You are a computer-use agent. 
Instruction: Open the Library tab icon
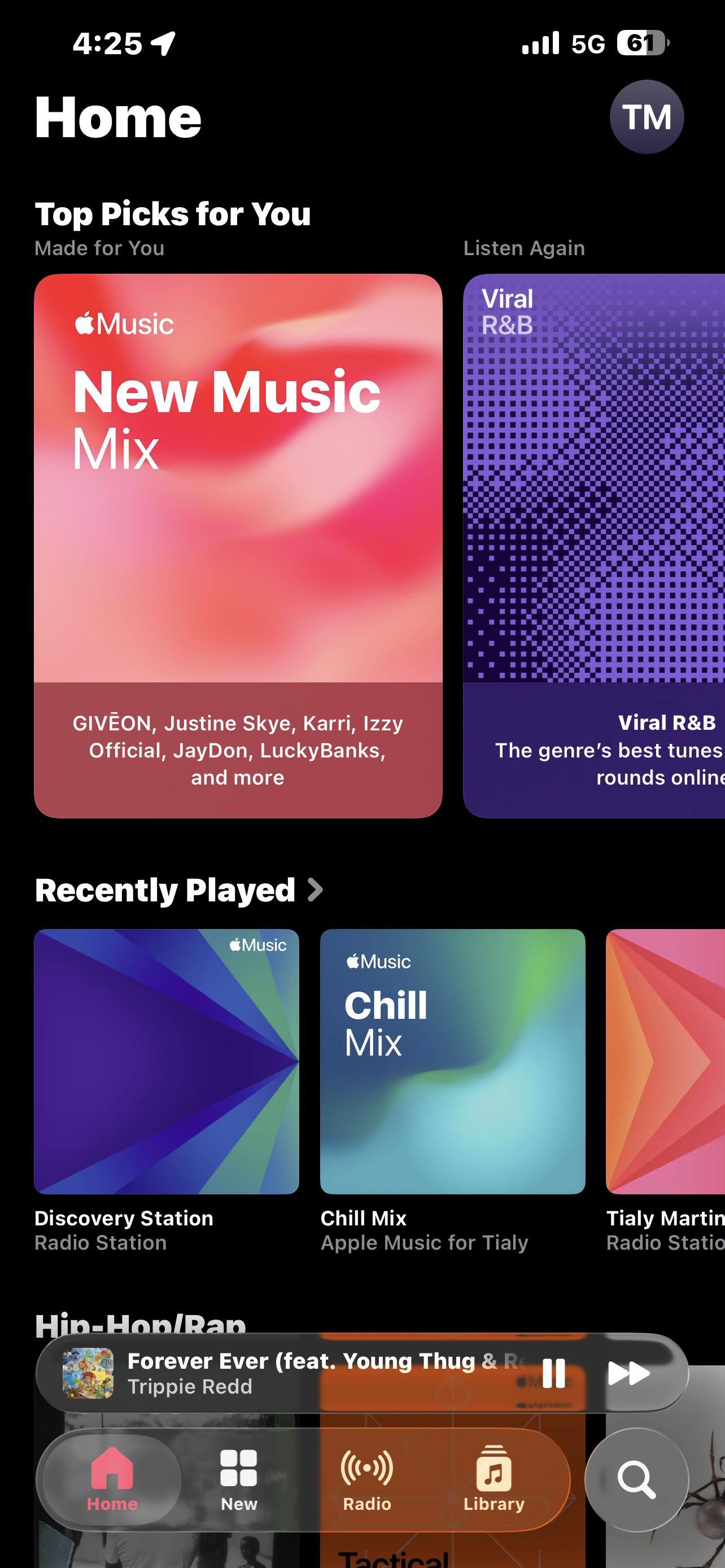pos(493,1468)
